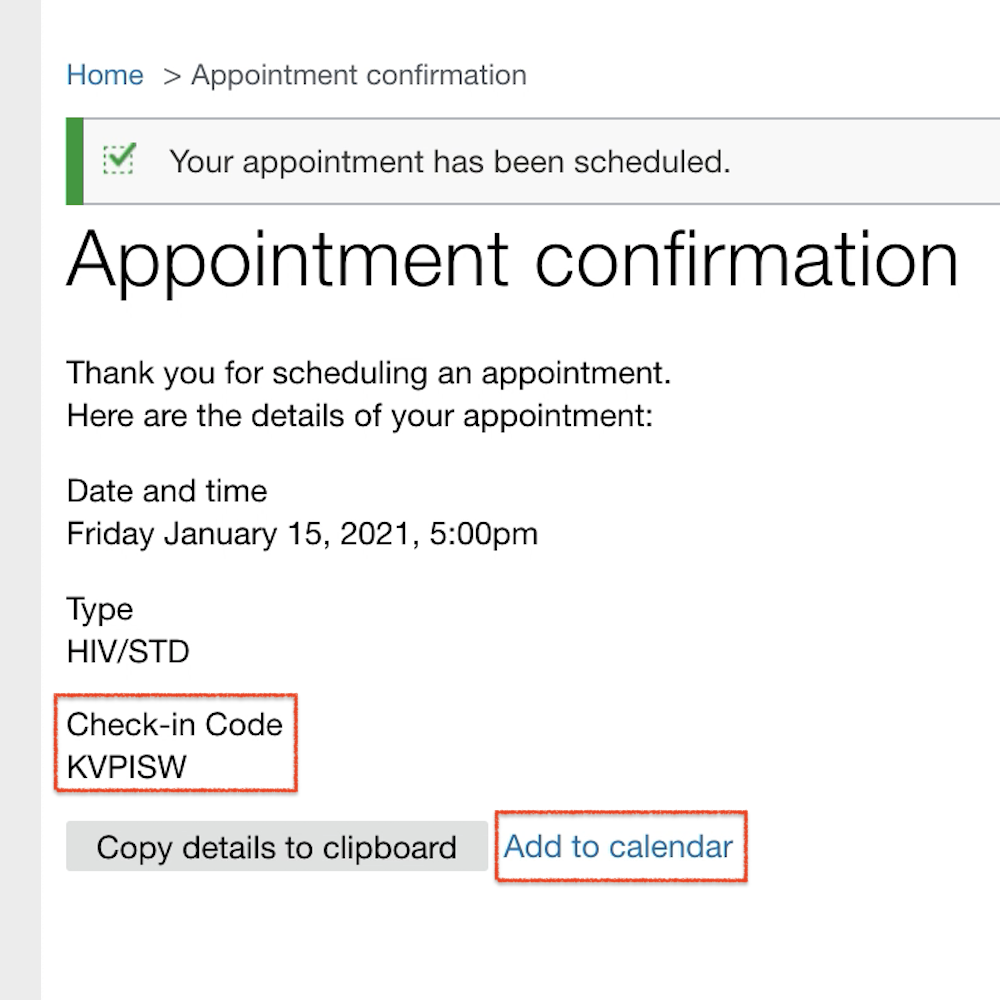
Task: Go to the Home breadcrumb link
Action: (x=105, y=75)
